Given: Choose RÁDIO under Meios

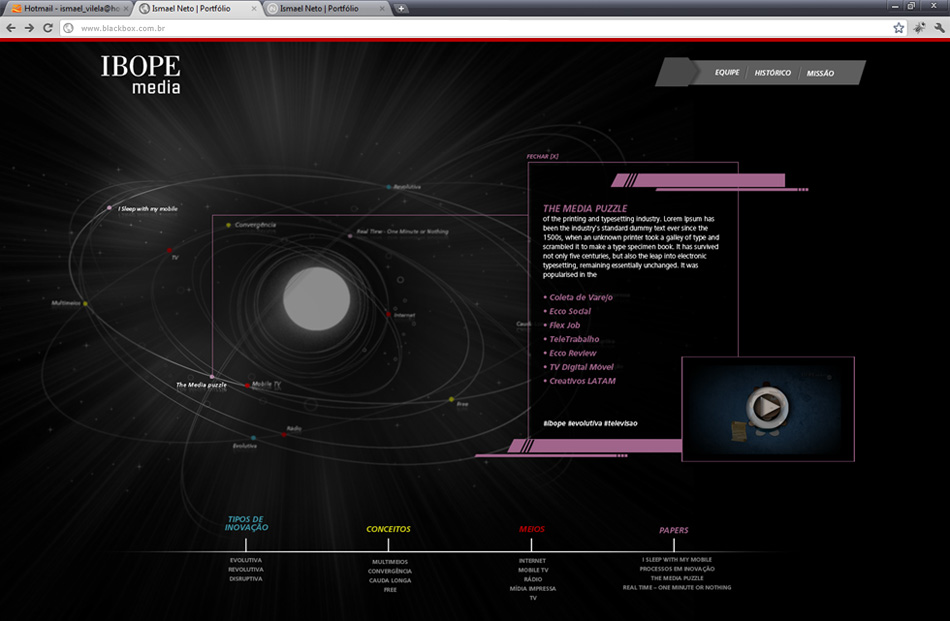Looking at the screenshot, I should pyautogui.click(x=533, y=579).
